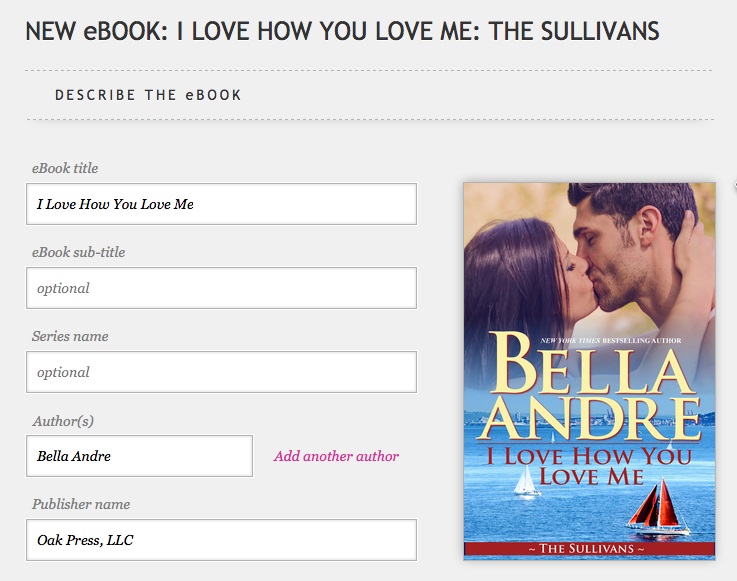Screen dimensions: 737x581
Task: Click the eBook title label
Action: click(65, 168)
